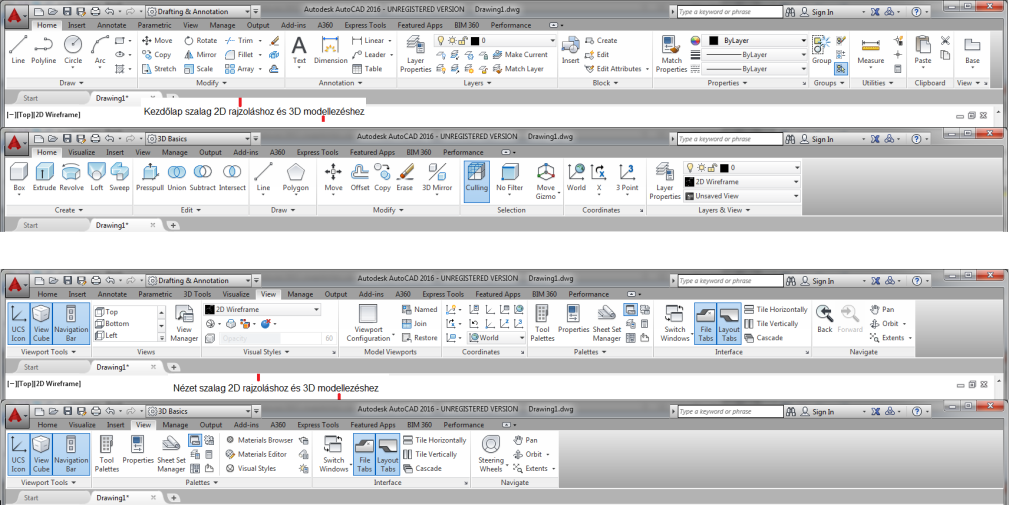Pick the Stretch tool

coord(159,69)
